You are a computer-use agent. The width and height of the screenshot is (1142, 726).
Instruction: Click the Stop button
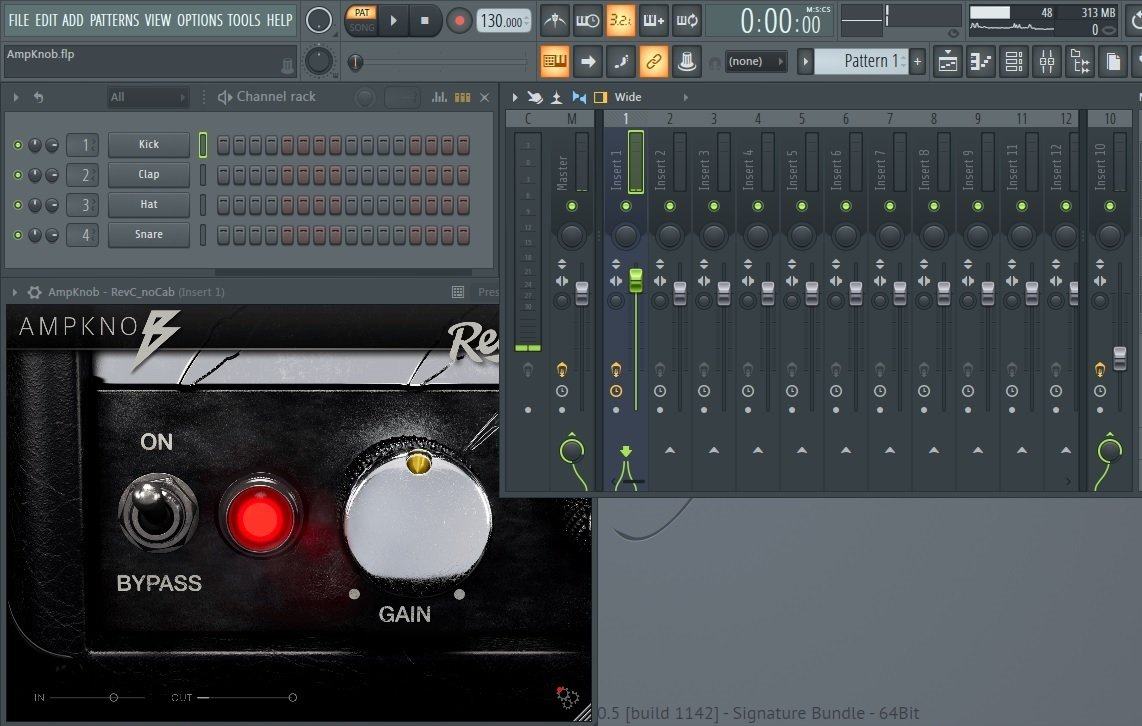click(425, 21)
